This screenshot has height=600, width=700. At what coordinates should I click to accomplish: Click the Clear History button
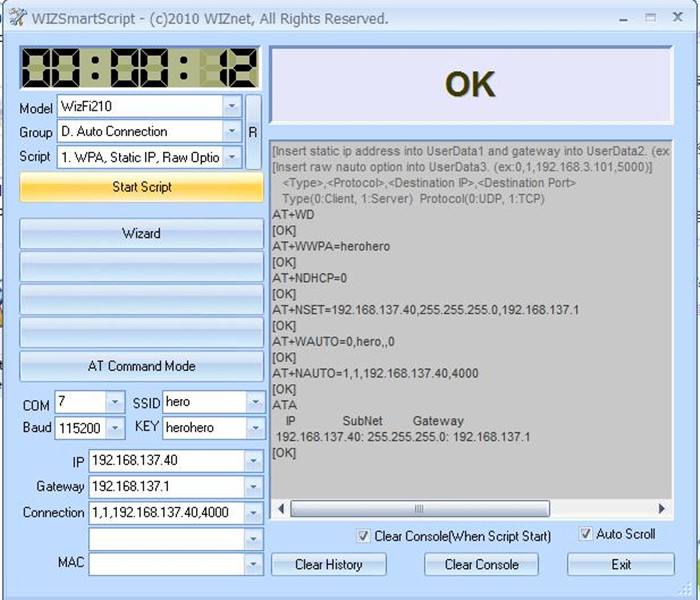[x=329, y=564]
